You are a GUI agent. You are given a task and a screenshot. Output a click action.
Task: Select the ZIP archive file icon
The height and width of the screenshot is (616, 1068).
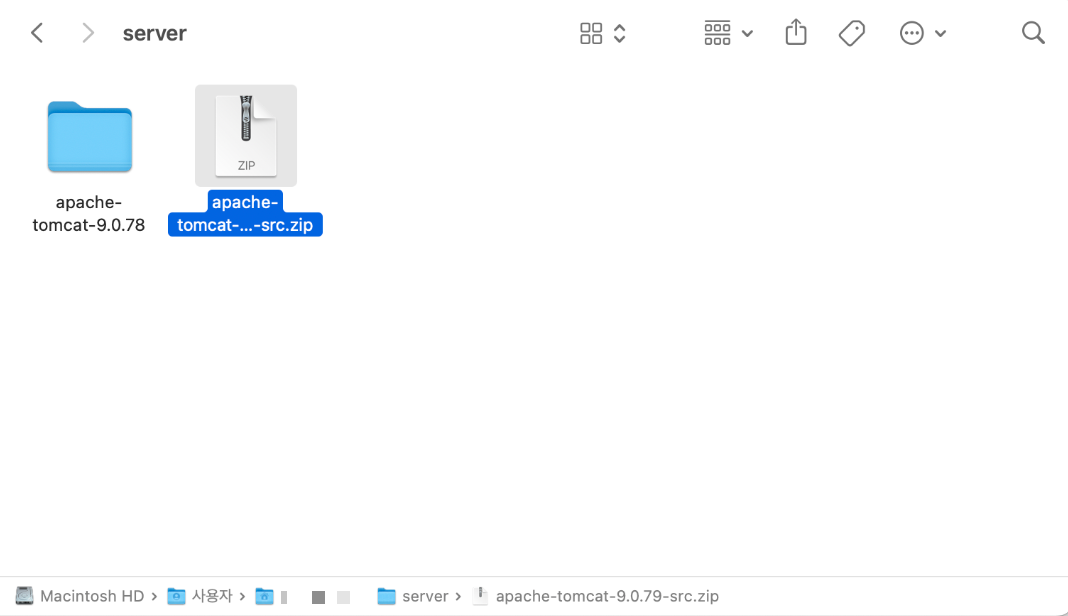(246, 136)
